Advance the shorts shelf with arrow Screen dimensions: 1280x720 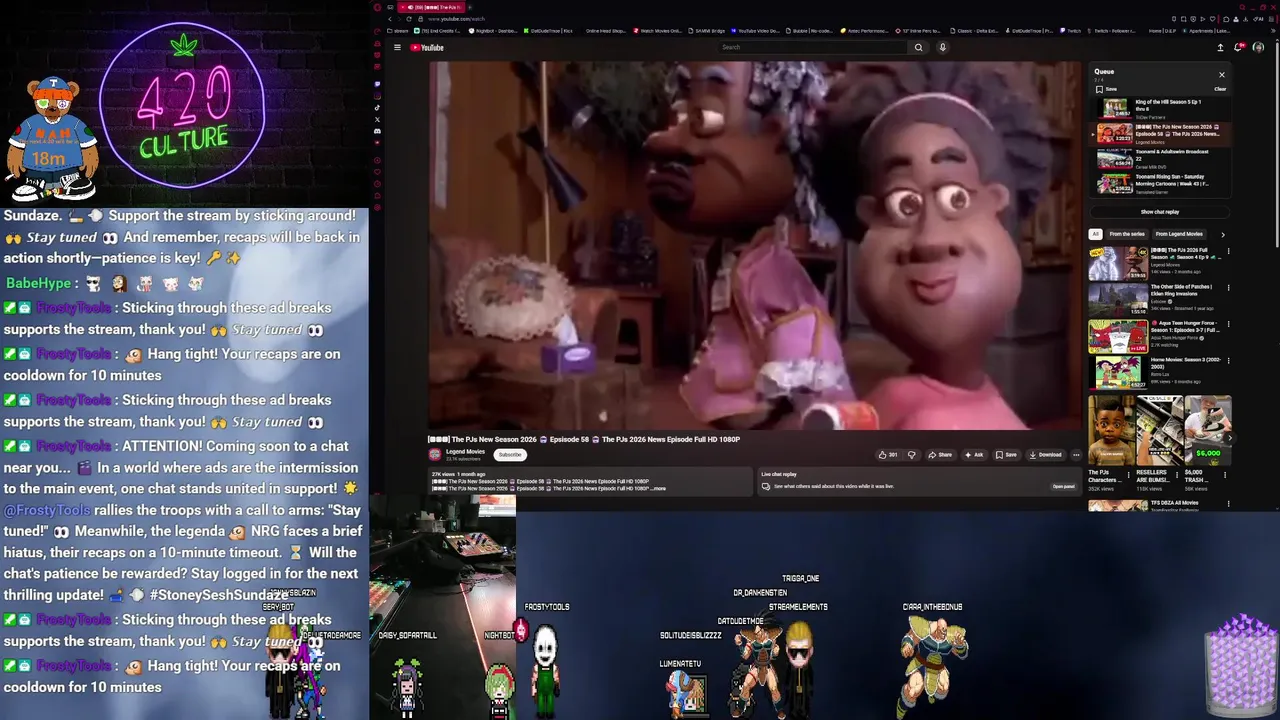click(x=1230, y=437)
